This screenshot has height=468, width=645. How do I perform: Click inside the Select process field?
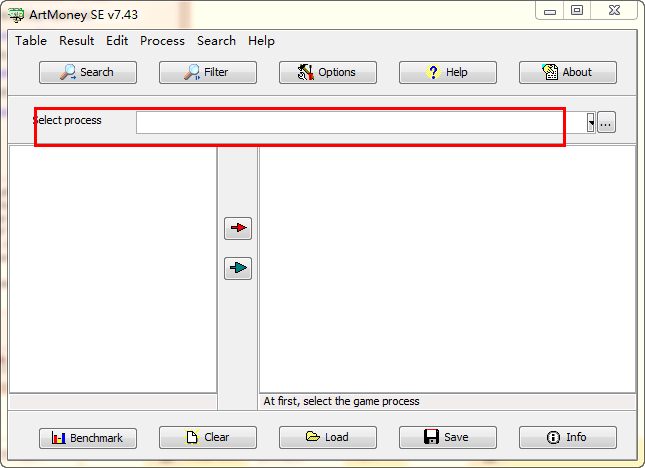[x=361, y=123]
